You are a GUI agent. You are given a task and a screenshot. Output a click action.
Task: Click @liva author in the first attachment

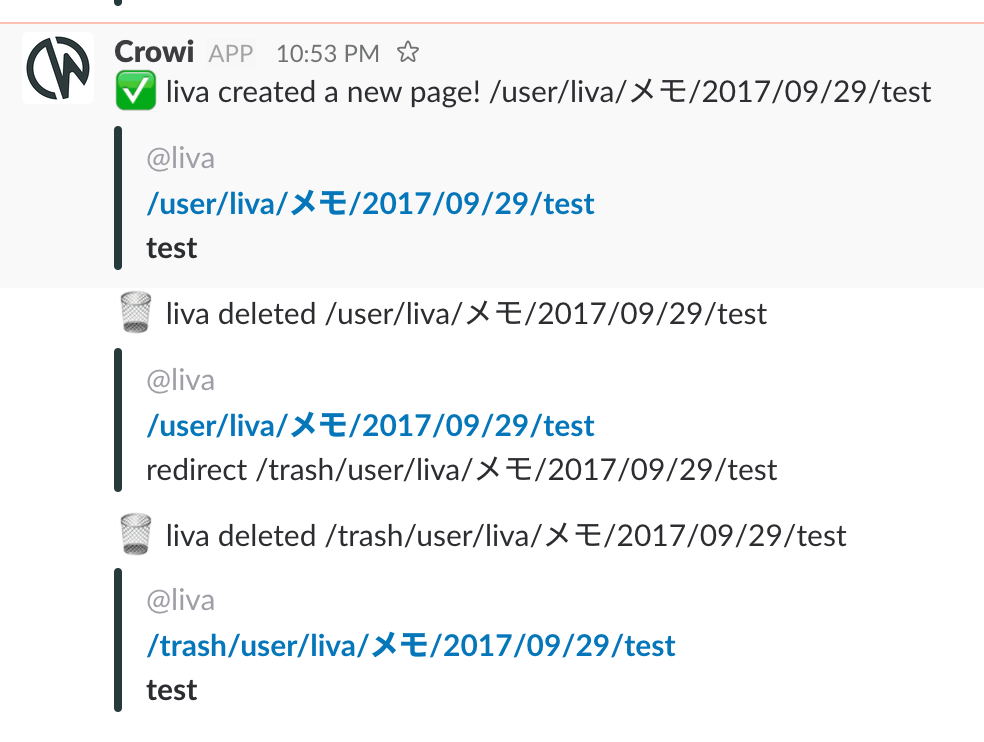(x=181, y=158)
